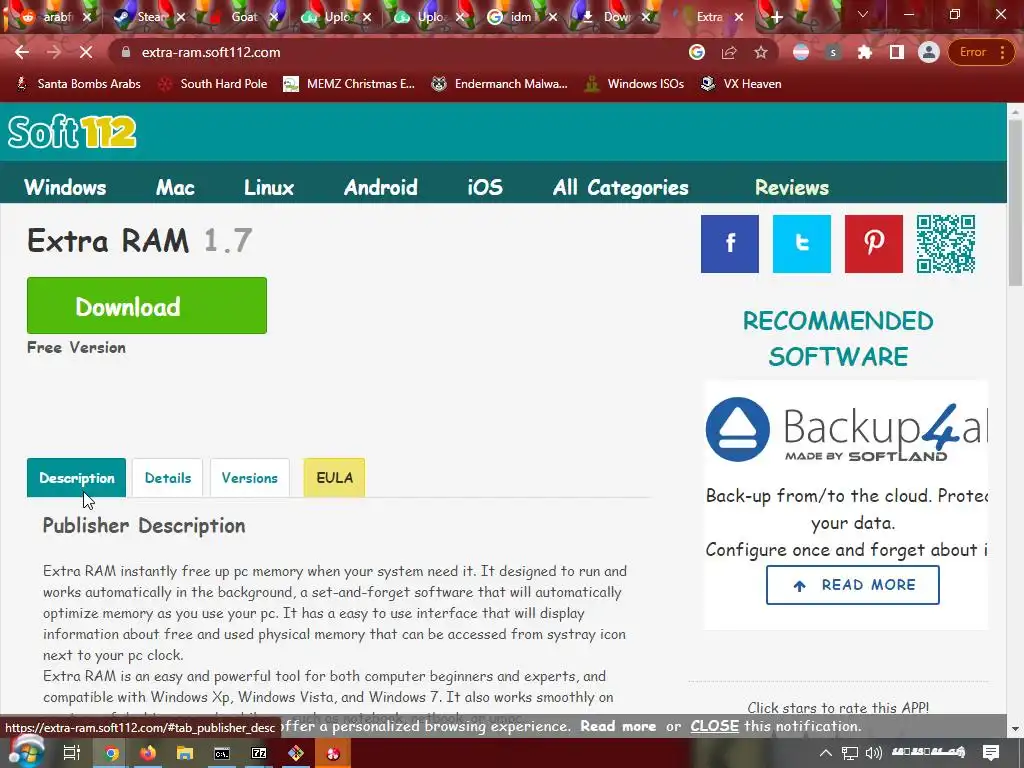Screen dimensions: 1024x768
Task: Open volume control tray icon
Action: coord(873,753)
